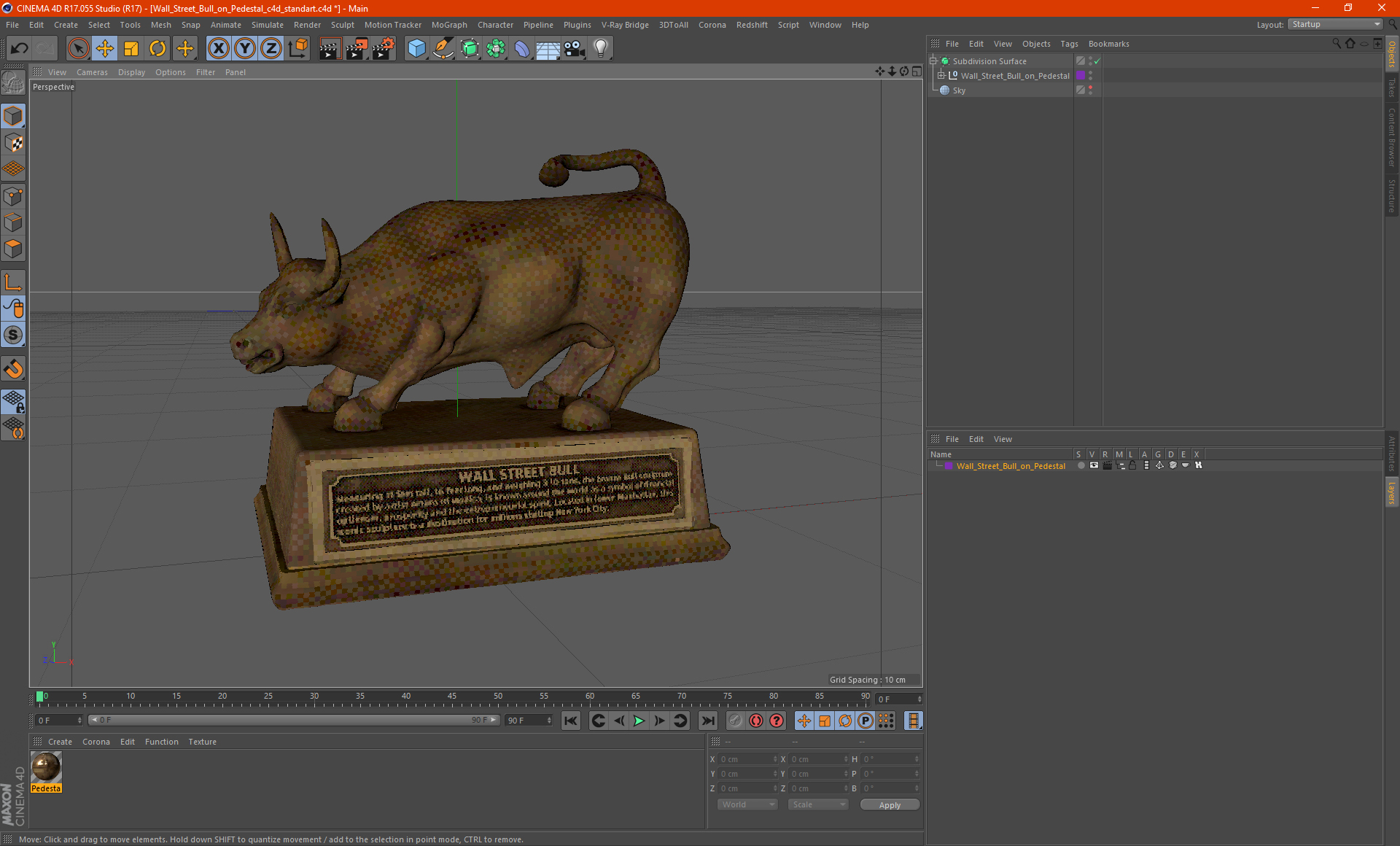Open the Sculpt menu
1400x846 pixels.
pyautogui.click(x=342, y=25)
